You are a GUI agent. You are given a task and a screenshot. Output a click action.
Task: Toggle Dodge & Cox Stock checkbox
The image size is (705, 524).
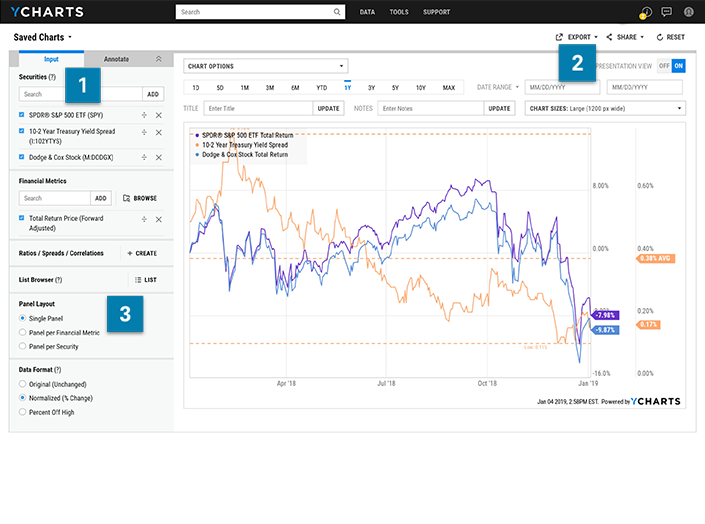(22, 157)
